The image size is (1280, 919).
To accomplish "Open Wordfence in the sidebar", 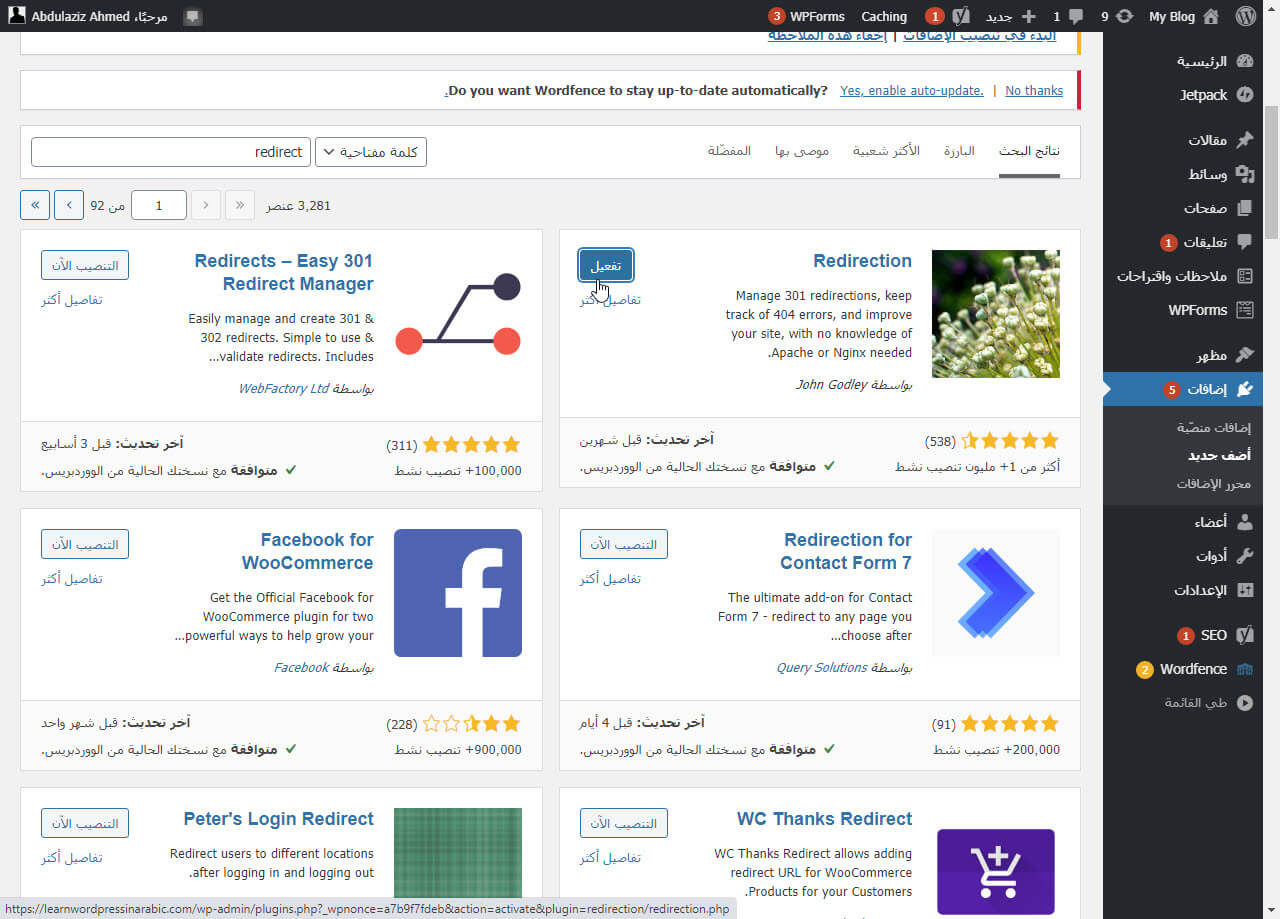I will pyautogui.click(x=1191, y=669).
